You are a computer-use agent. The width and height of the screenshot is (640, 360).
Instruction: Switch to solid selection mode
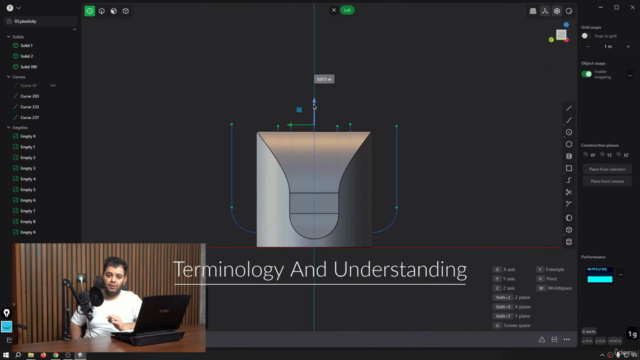tap(126, 11)
